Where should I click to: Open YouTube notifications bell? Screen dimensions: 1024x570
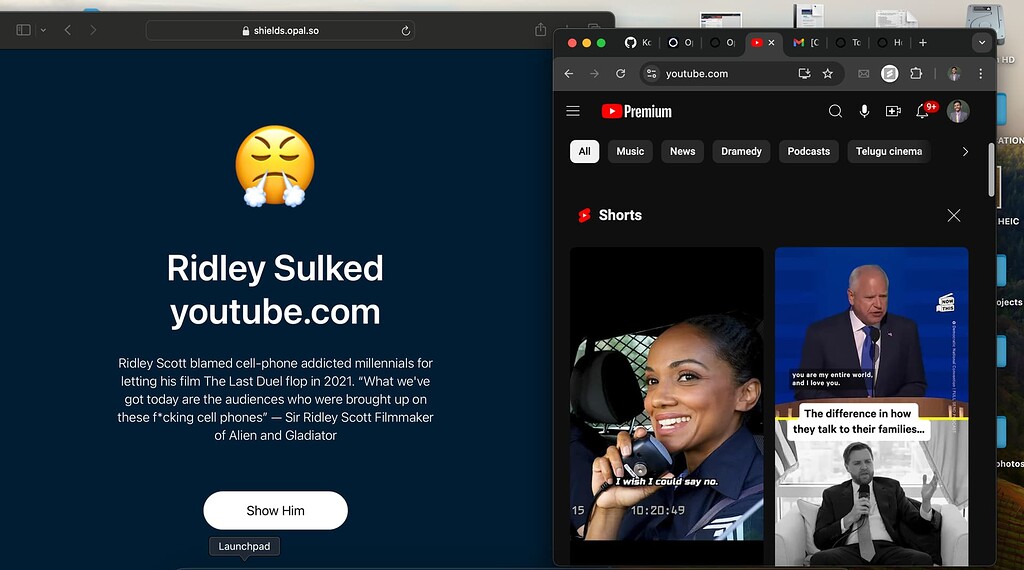pyautogui.click(x=923, y=111)
